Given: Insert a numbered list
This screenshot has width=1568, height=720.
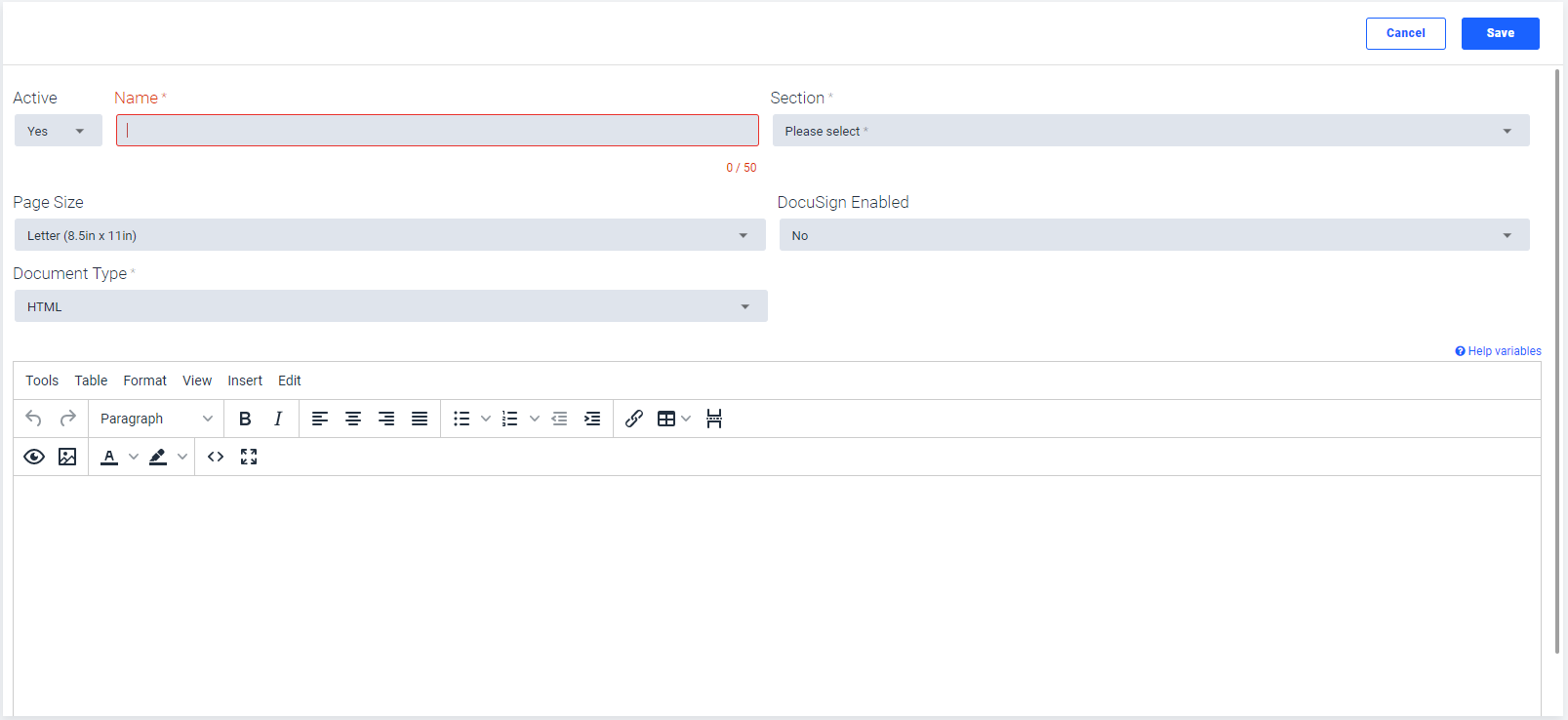Looking at the screenshot, I should 510,419.
